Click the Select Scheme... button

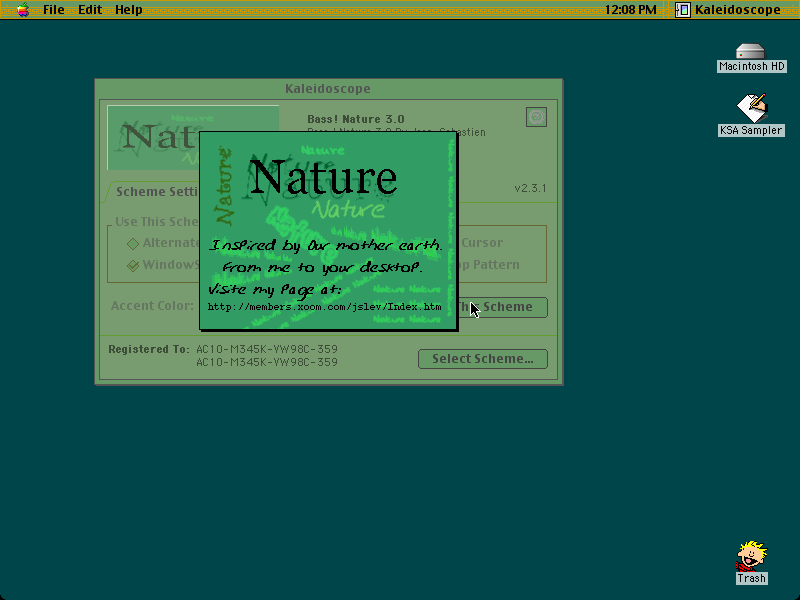click(483, 359)
